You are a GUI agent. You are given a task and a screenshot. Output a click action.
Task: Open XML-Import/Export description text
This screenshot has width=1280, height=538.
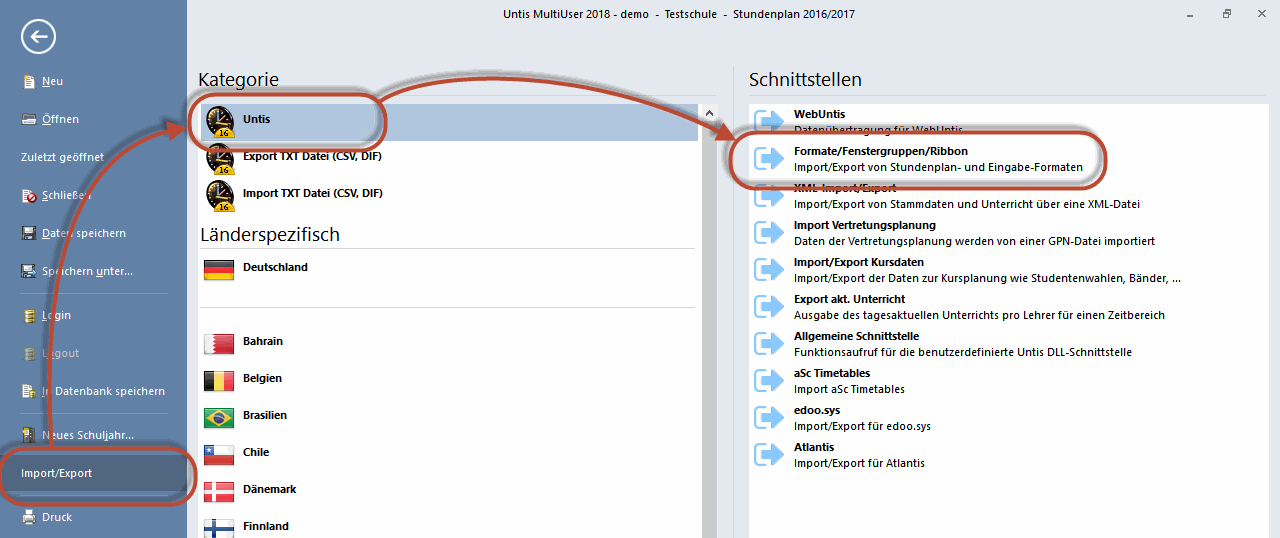pyautogui.click(x=966, y=204)
